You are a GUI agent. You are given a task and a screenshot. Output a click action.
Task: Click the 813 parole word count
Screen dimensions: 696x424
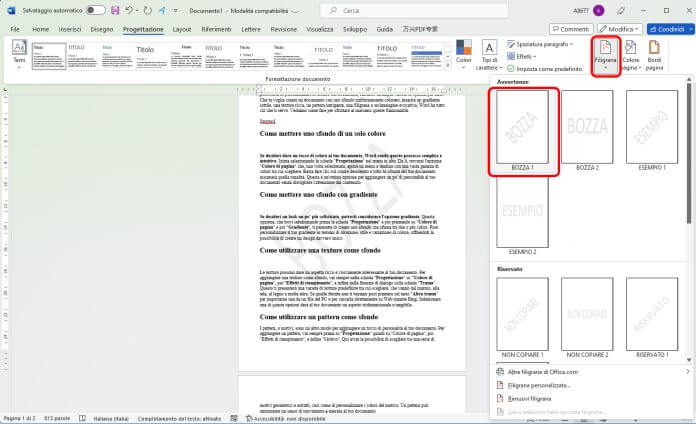pos(57,418)
